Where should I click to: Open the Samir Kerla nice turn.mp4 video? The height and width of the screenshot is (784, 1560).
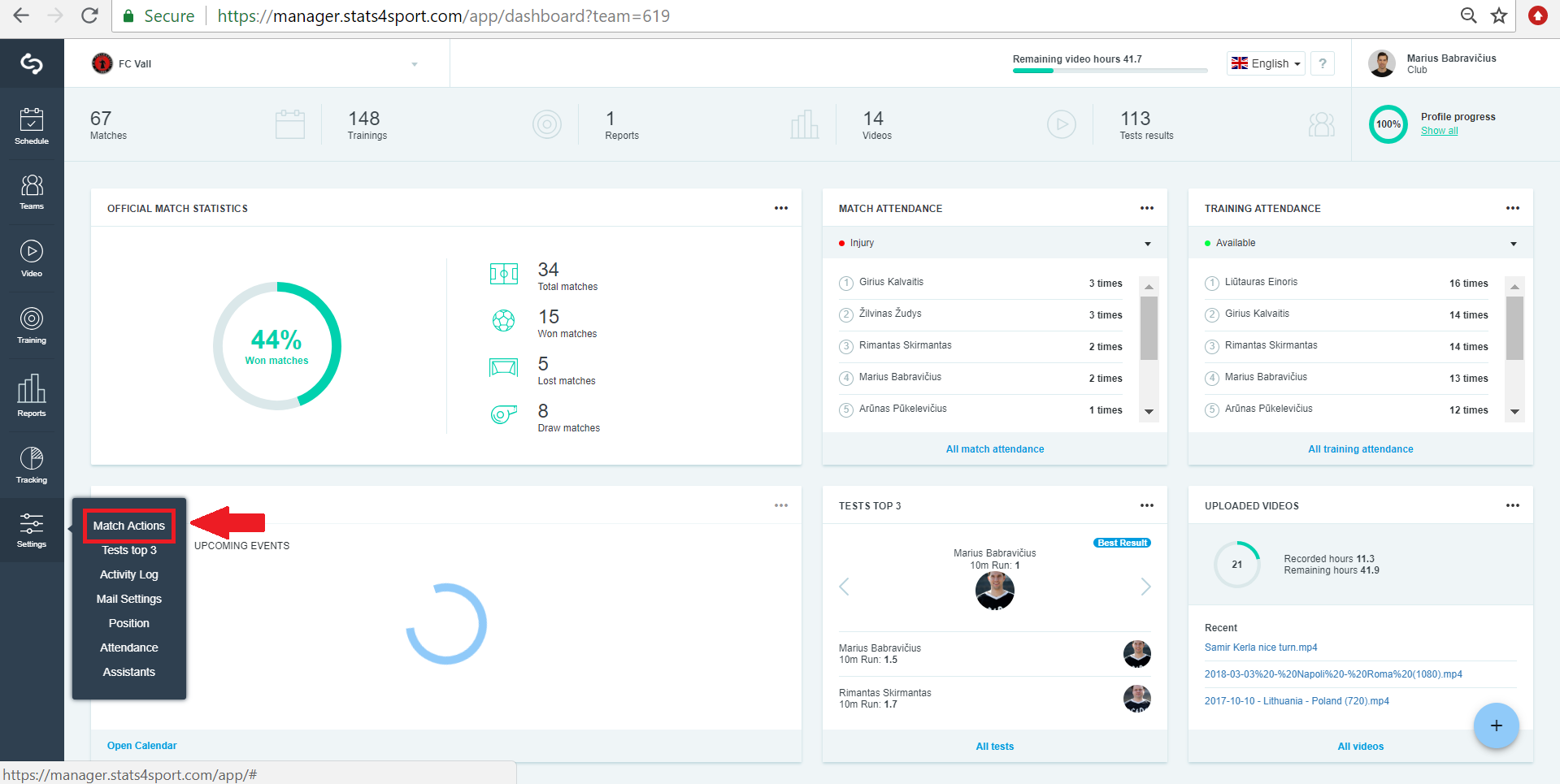(1261, 648)
